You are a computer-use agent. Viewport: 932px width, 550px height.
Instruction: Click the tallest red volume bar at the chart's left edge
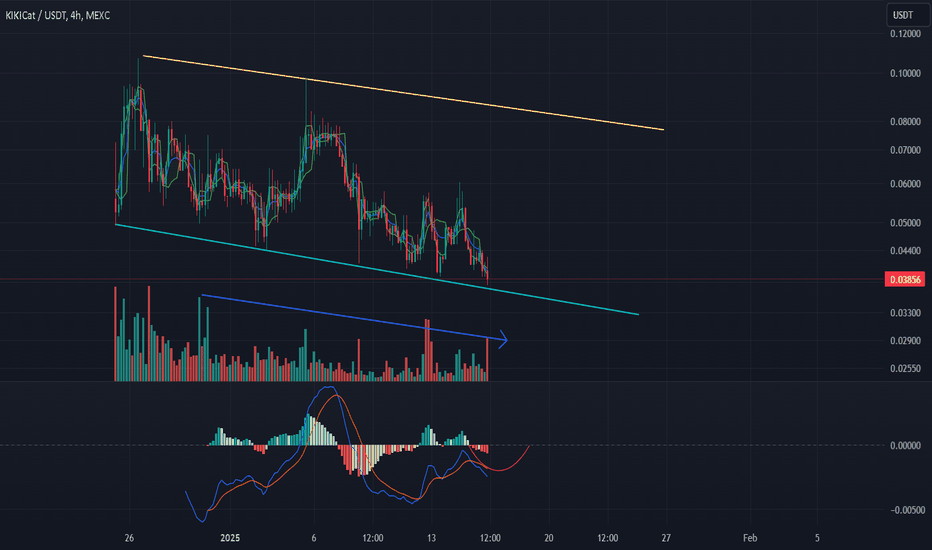pos(115,334)
